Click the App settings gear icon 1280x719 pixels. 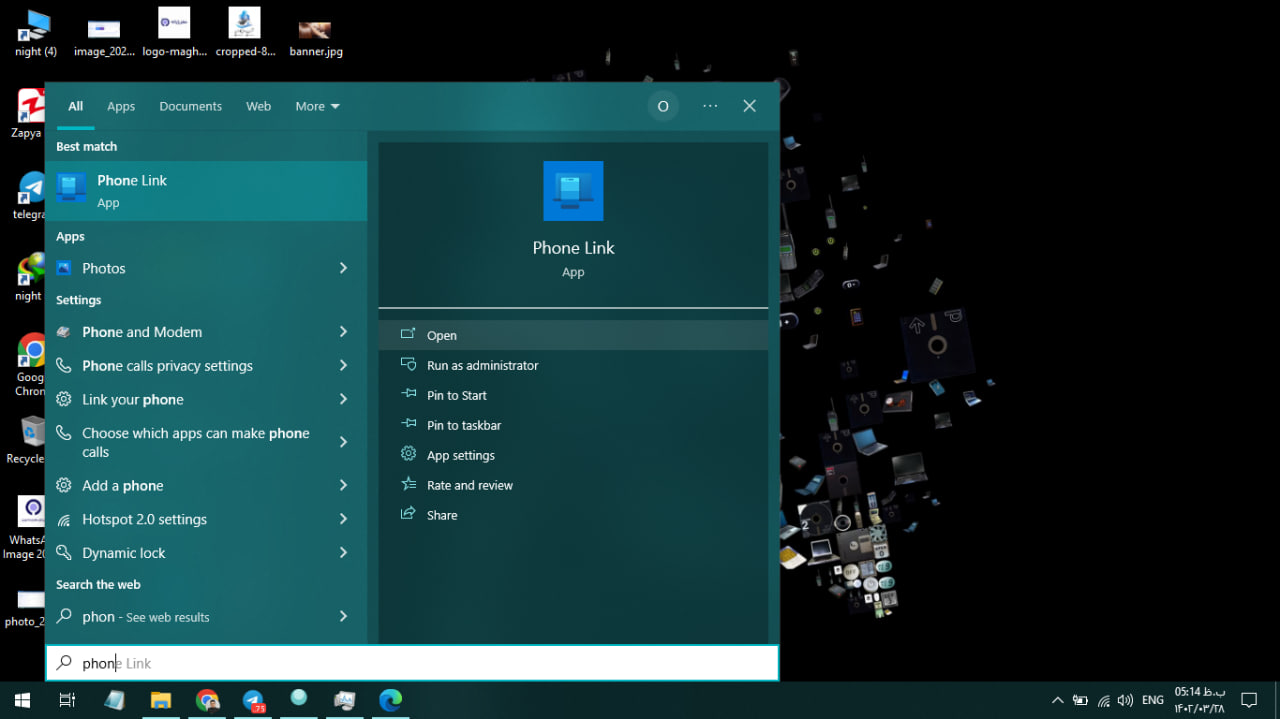tap(408, 454)
